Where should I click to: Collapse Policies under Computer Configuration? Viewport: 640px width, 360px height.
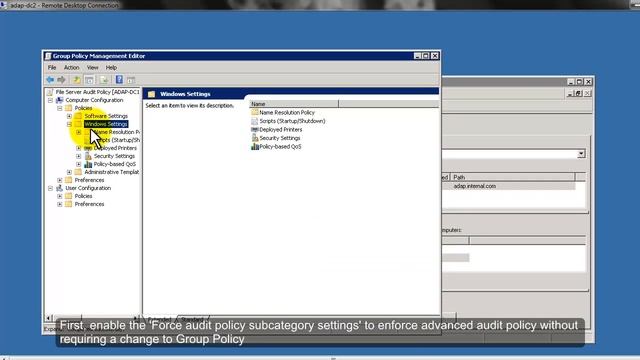pos(60,108)
